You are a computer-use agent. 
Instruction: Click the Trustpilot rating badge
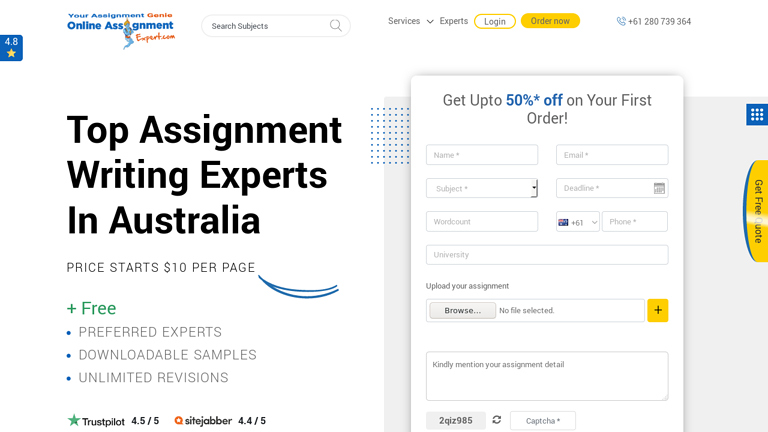[113, 421]
